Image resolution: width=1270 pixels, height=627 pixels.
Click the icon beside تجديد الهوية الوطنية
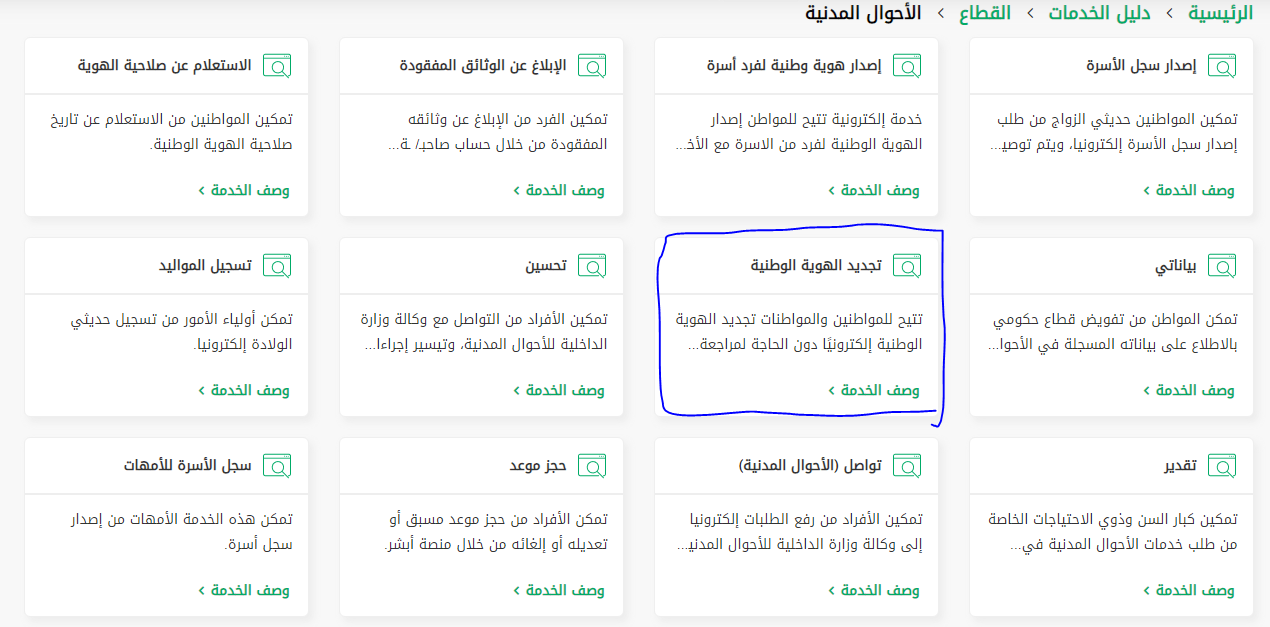[907, 266]
